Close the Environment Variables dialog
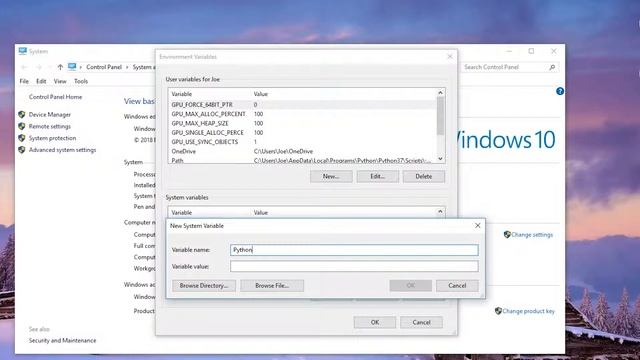This screenshot has height=360, width=640. [450, 56]
